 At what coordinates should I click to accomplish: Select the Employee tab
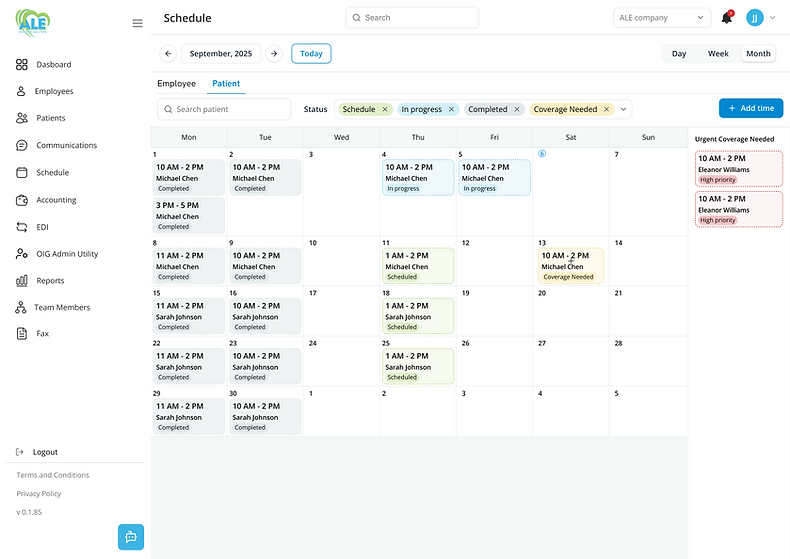pyautogui.click(x=176, y=84)
